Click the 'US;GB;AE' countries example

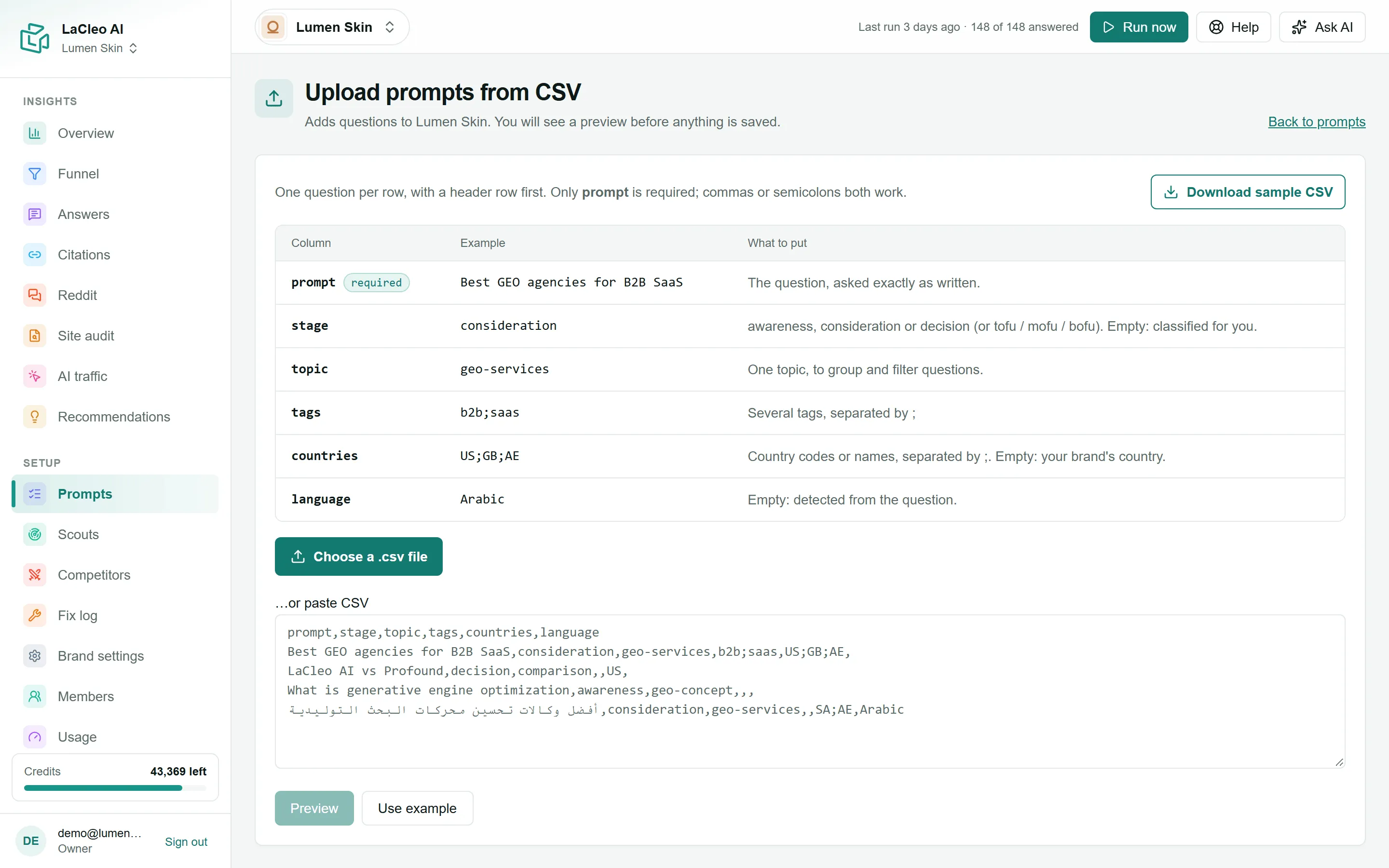click(490, 456)
